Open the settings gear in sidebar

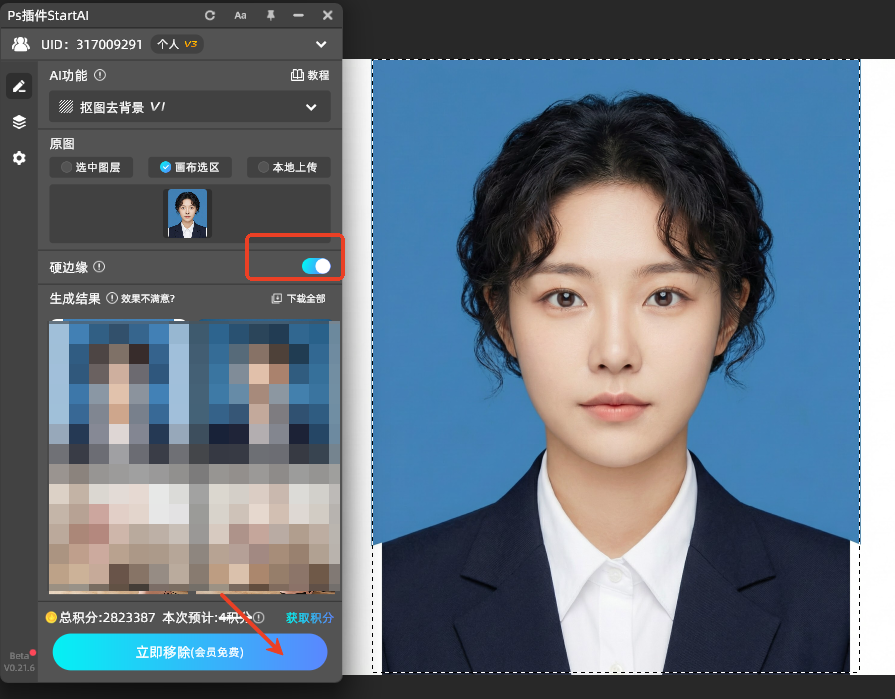19,158
